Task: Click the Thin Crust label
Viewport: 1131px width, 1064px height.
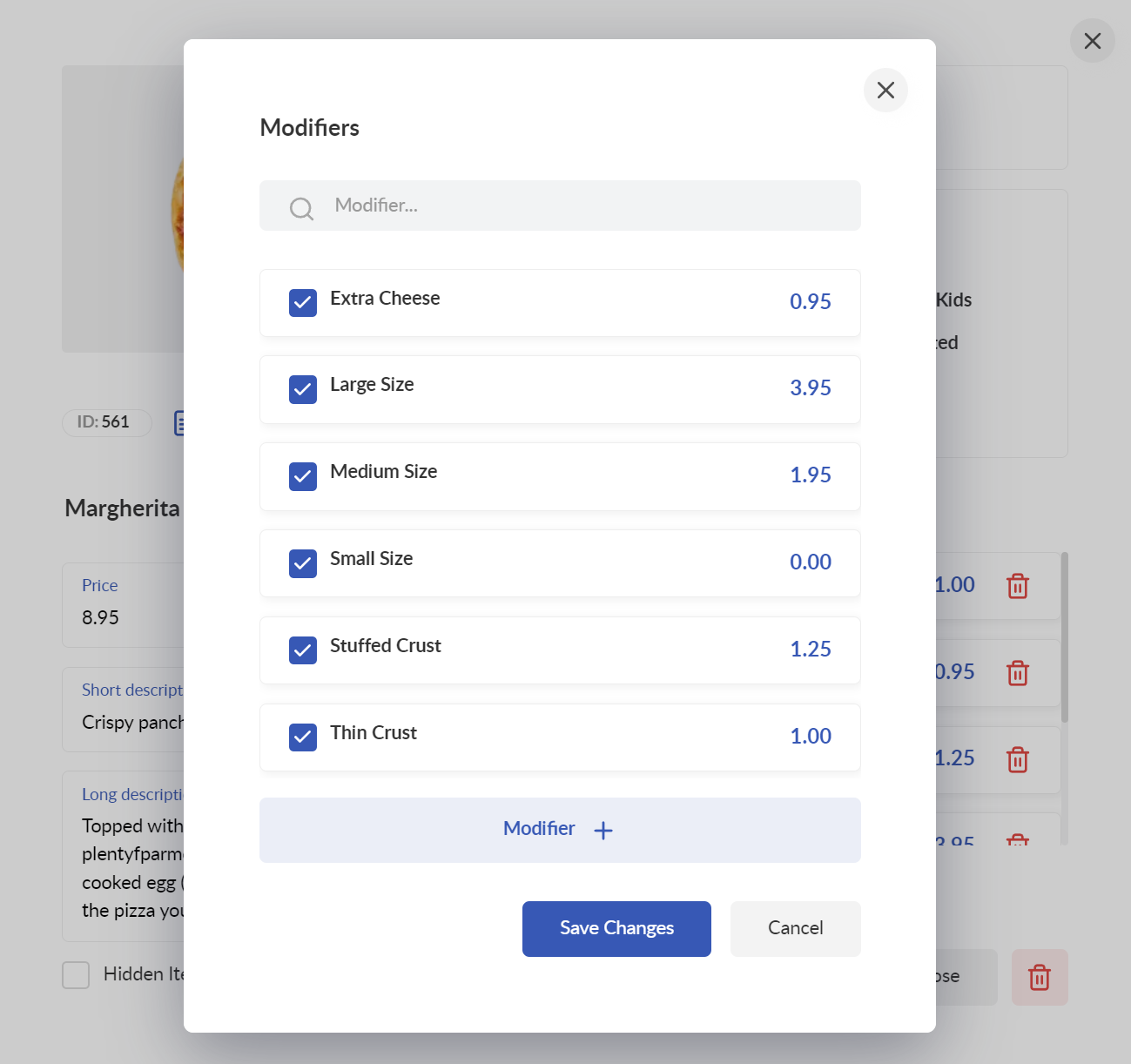Action: (374, 733)
